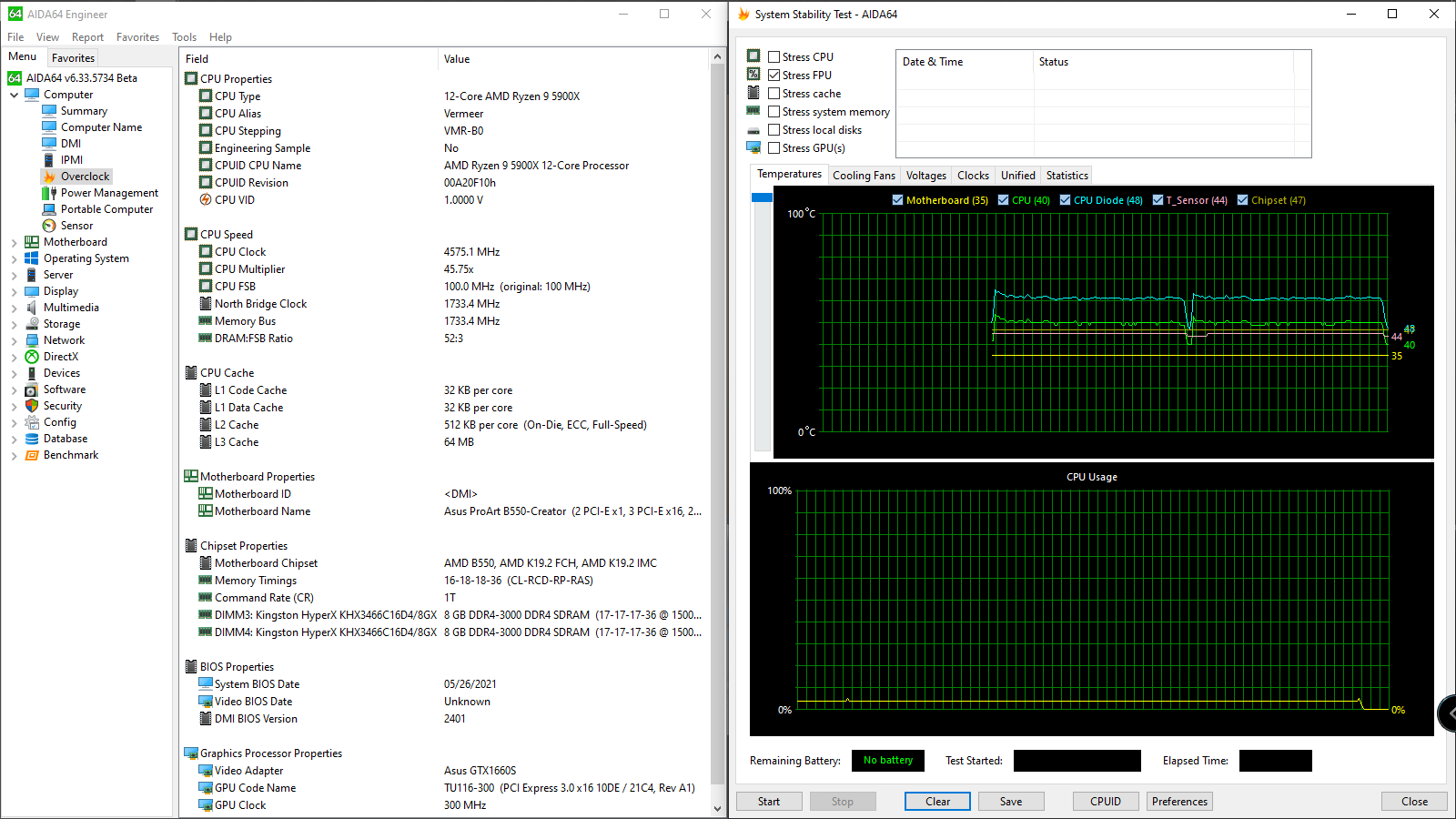Image resolution: width=1456 pixels, height=819 pixels.
Task: Click the blue temperature graph scale slider
Action: (762, 197)
